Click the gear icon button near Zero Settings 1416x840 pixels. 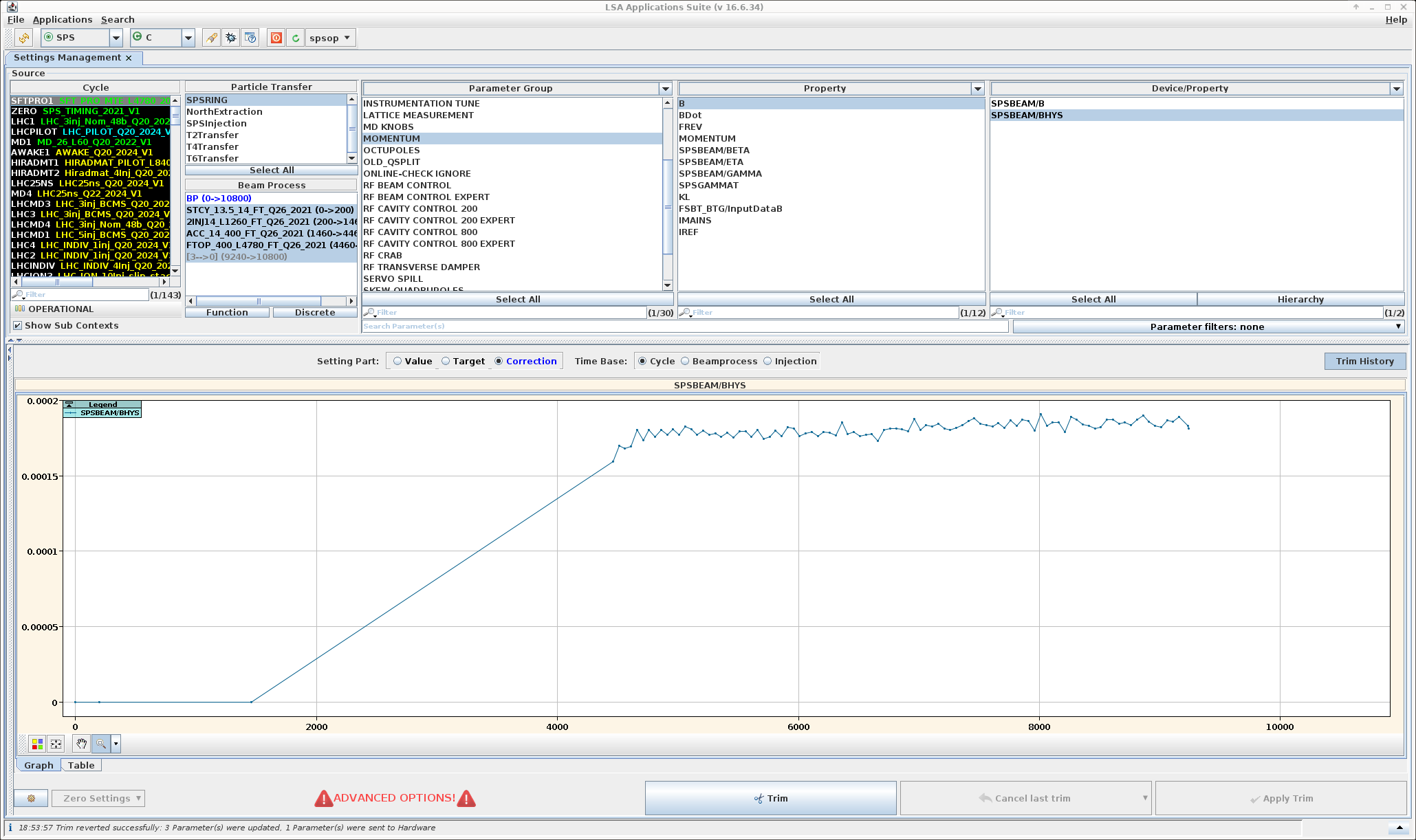tap(31, 798)
